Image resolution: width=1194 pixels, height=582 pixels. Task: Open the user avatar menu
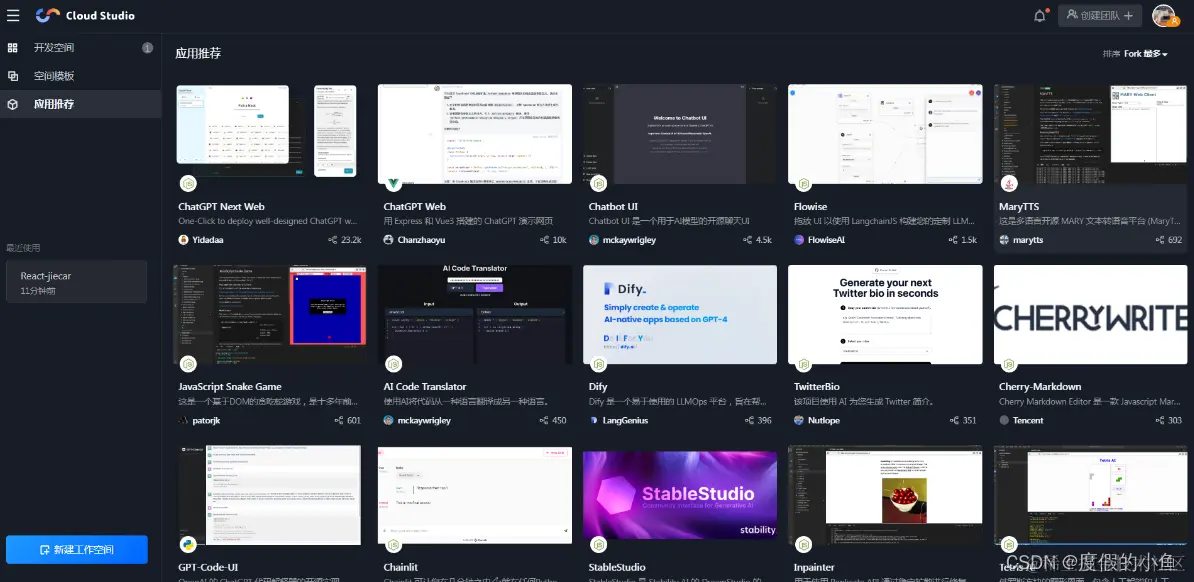coord(1164,15)
